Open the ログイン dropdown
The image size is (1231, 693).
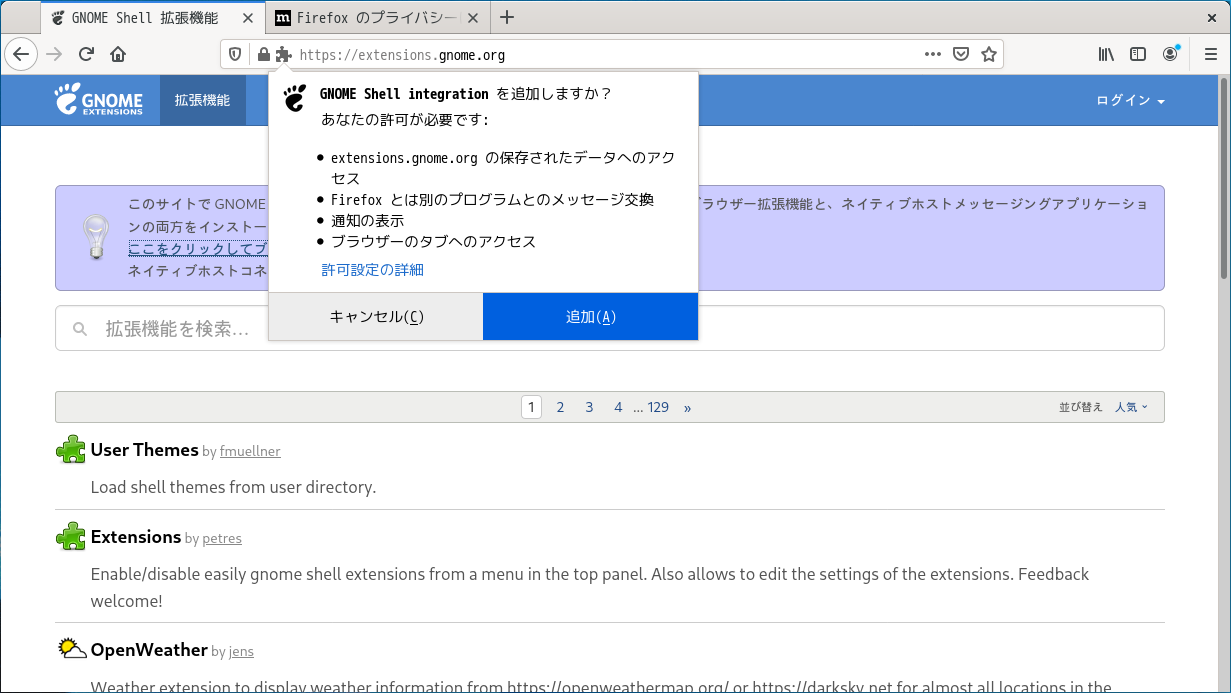click(1130, 100)
